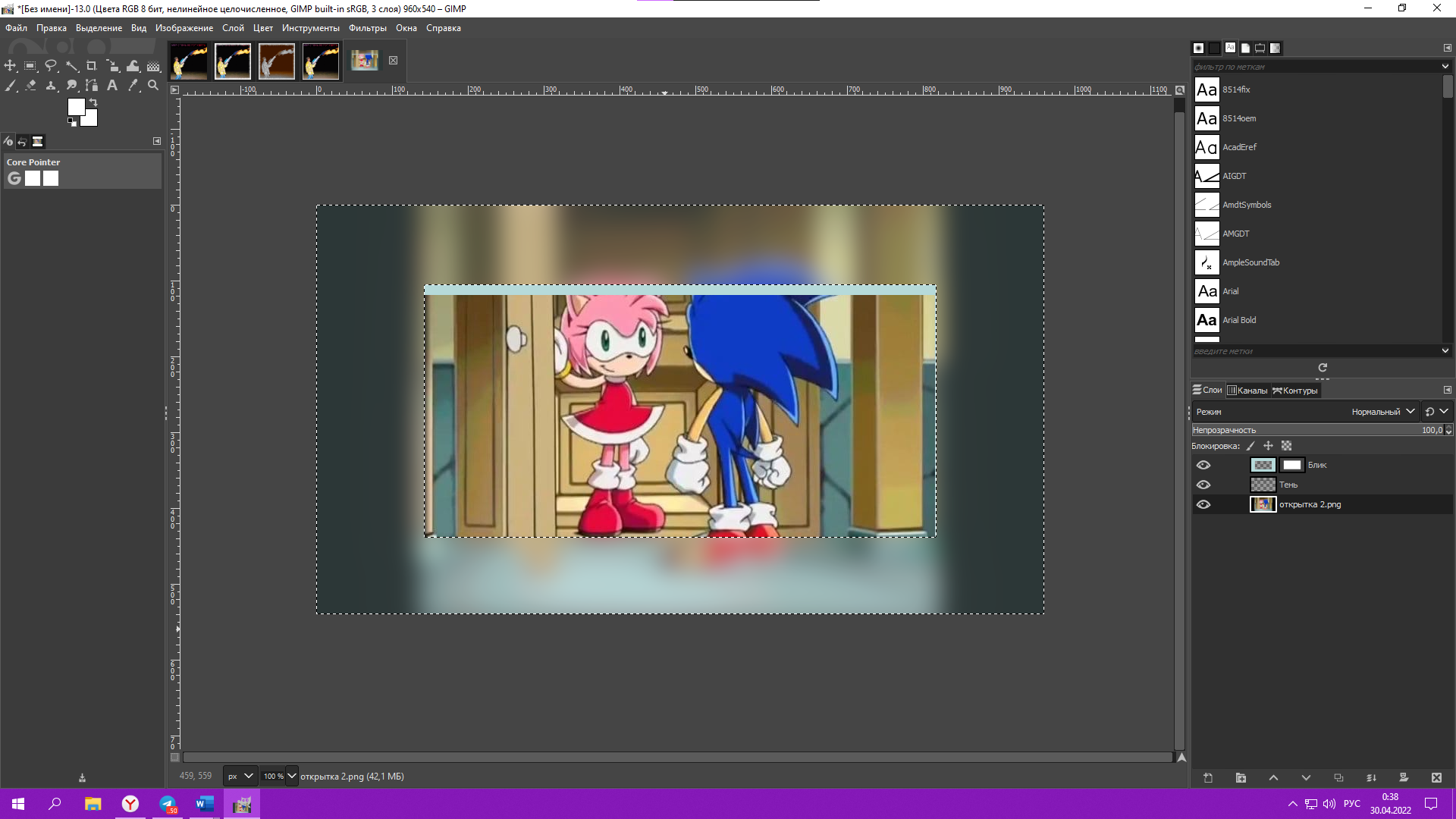1456x819 pixels.
Task: Switch to the Контуры tab
Action: (x=1295, y=391)
